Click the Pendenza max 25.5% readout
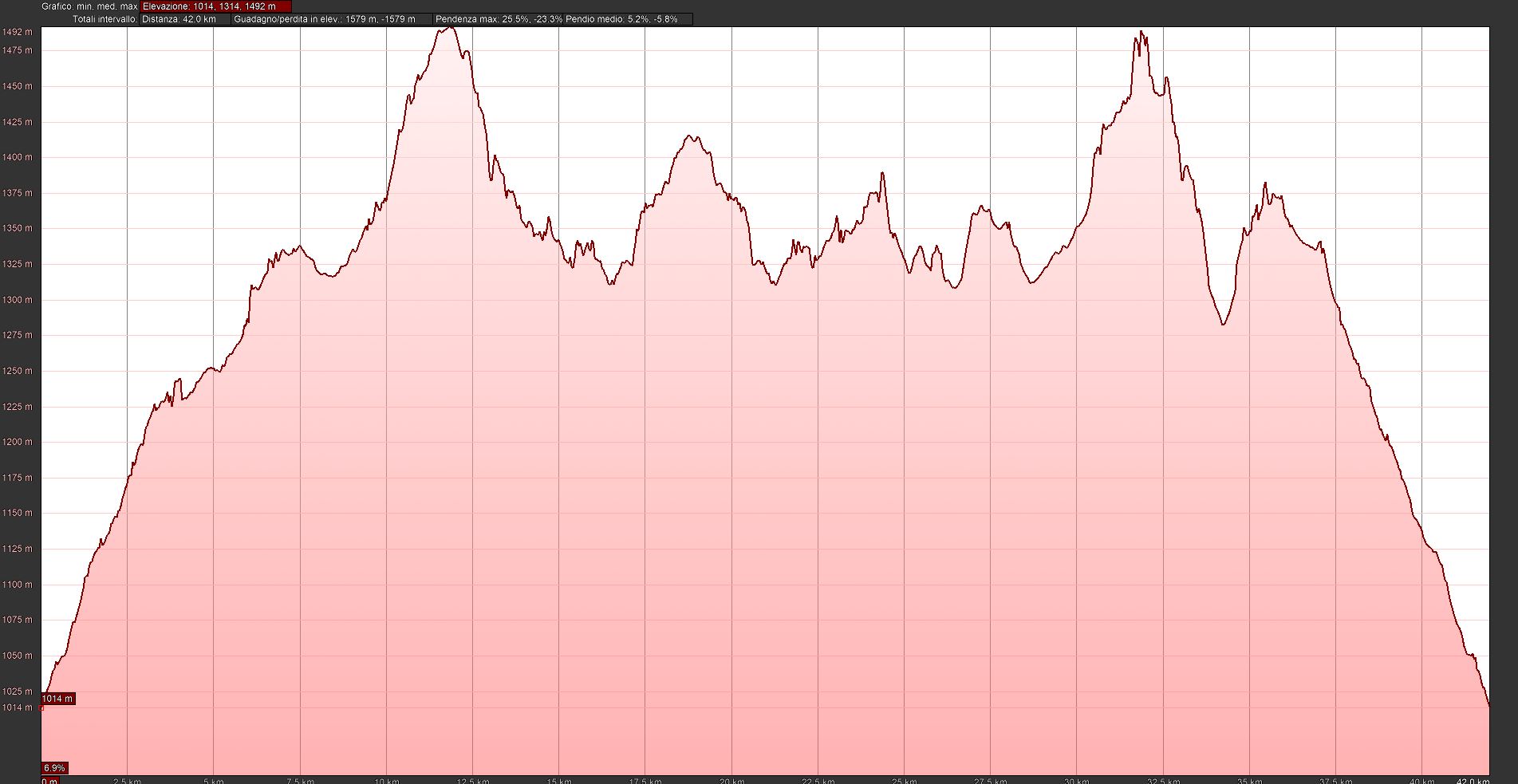This screenshot has height=784, width=1518. click(x=499, y=19)
